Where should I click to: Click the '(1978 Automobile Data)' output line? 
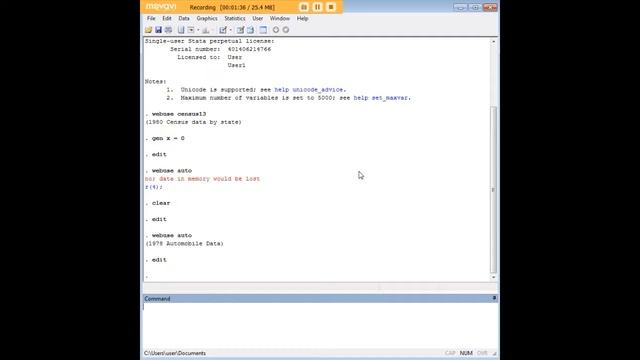click(184, 243)
